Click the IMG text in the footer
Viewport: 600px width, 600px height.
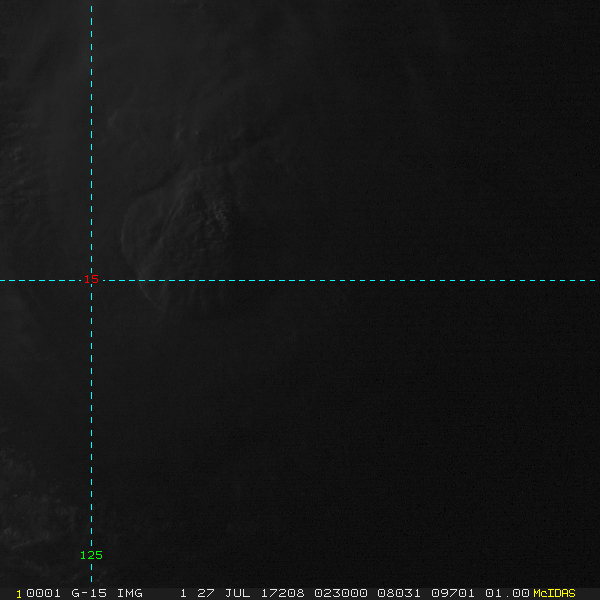click(x=130, y=593)
